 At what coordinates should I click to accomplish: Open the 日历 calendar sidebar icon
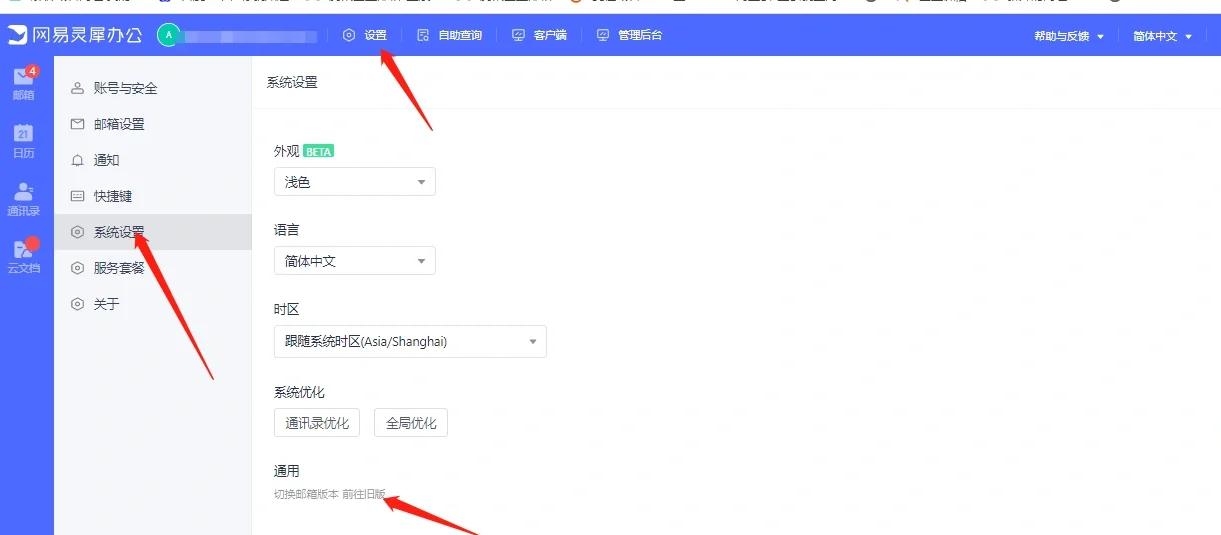tap(23, 142)
